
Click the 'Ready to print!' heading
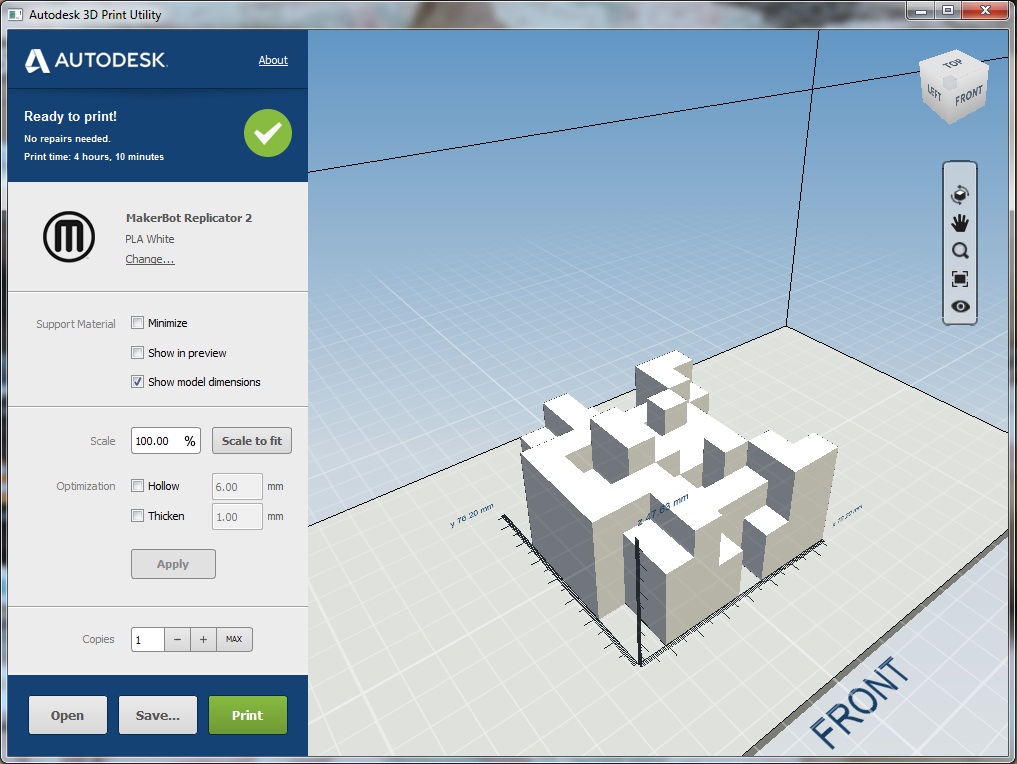[x=70, y=116]
